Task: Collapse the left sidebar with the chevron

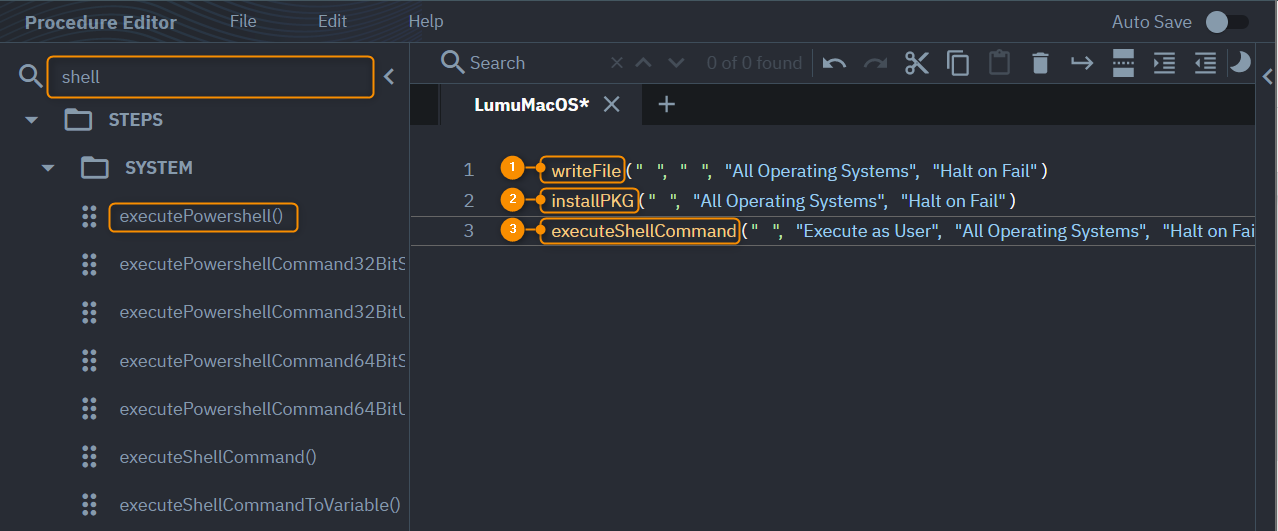Action: [389, 76]
